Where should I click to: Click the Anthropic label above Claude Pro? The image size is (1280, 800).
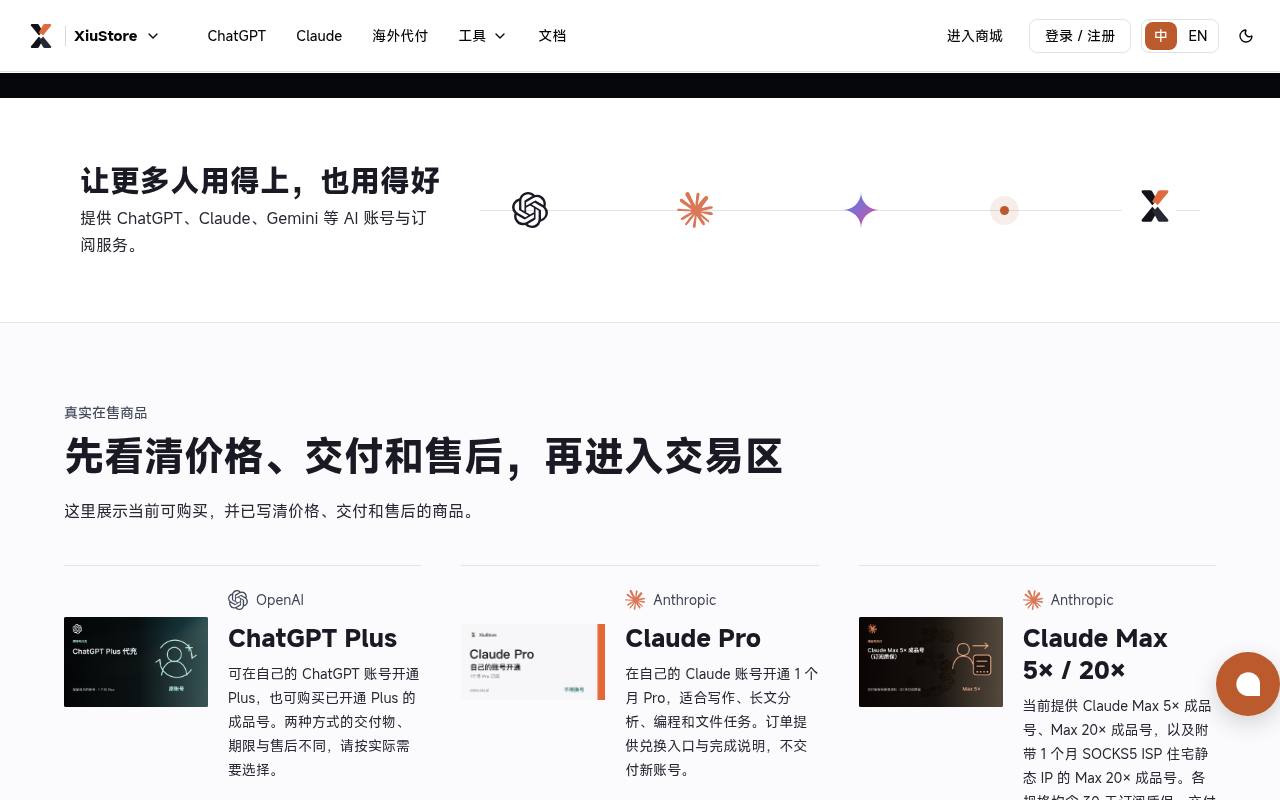pos(685,600)
